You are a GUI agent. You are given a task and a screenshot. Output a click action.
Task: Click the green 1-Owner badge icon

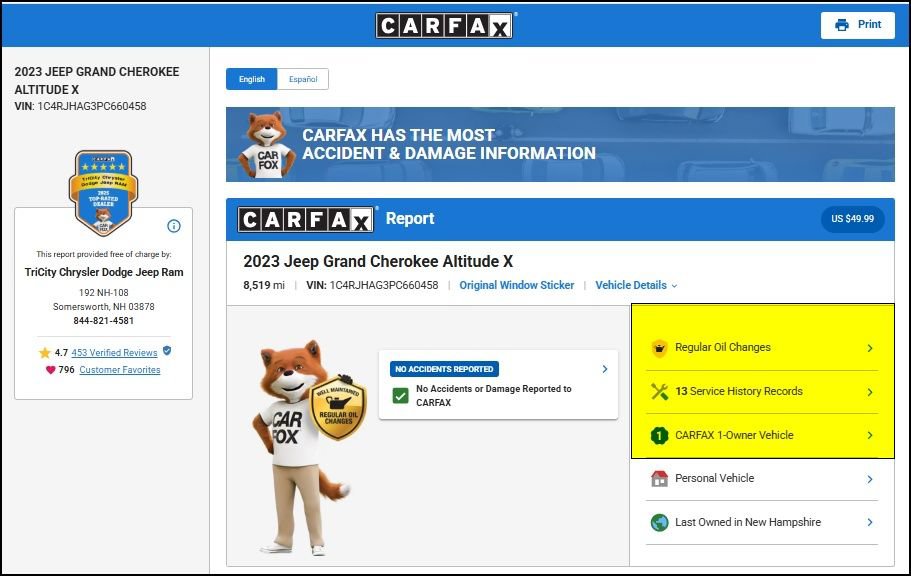[659, 435]
